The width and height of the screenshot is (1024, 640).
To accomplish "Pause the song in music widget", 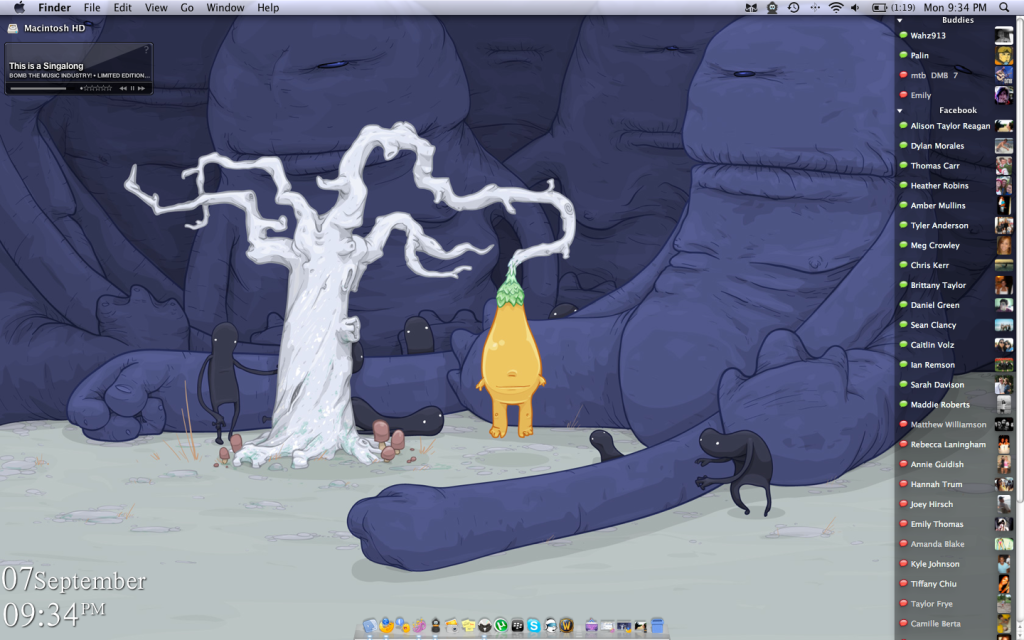I will pyautogui.click(x=133, y=88).
